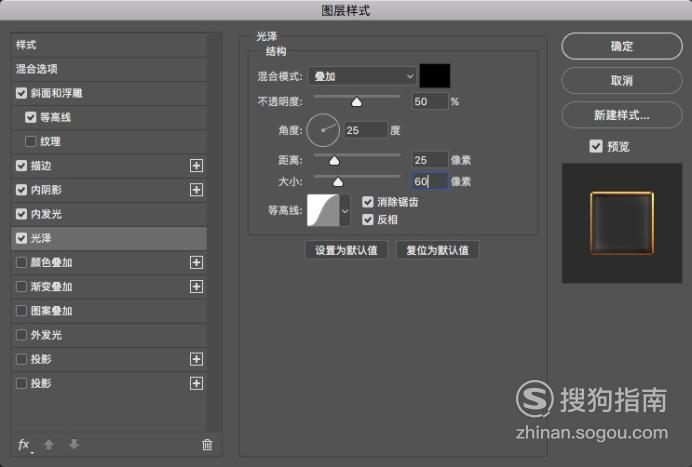The image size is (692, 467).
Task: Move effect up with up arrow icon
Action: (49, 444)
